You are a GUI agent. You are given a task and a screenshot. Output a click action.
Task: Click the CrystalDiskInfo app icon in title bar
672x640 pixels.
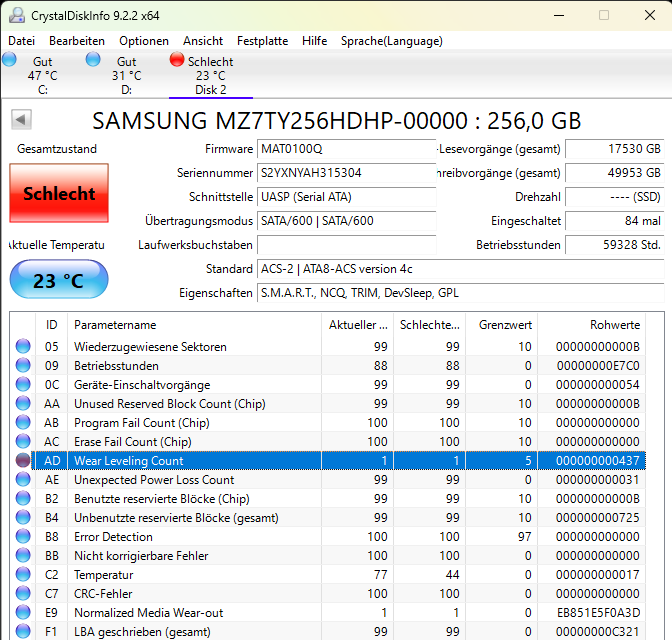(x=16, y=15)
